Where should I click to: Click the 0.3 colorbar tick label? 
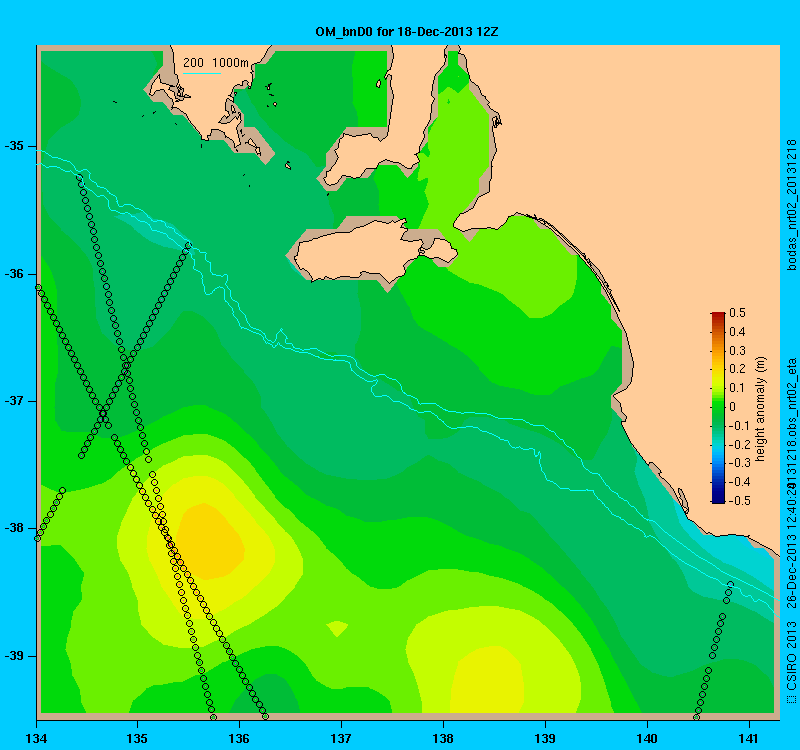[737, 351]
